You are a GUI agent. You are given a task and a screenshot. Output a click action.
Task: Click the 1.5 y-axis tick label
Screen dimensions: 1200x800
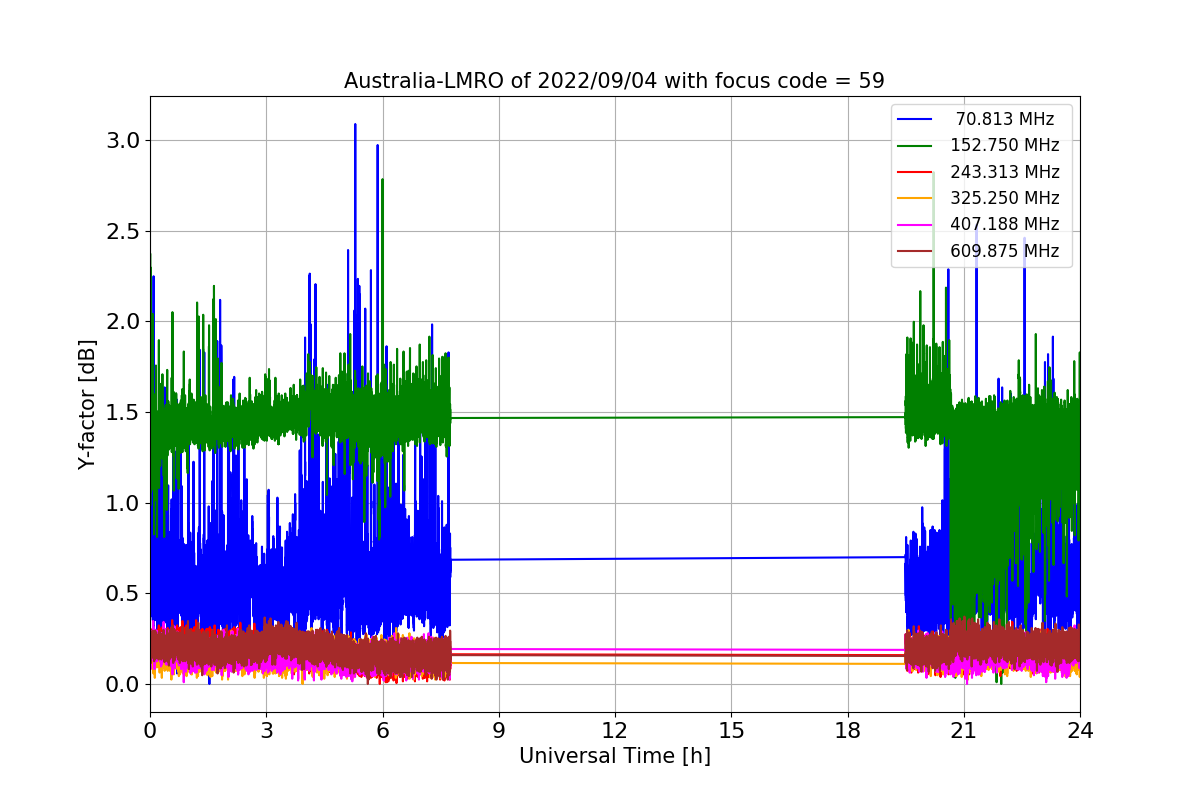tap(123, 412)
